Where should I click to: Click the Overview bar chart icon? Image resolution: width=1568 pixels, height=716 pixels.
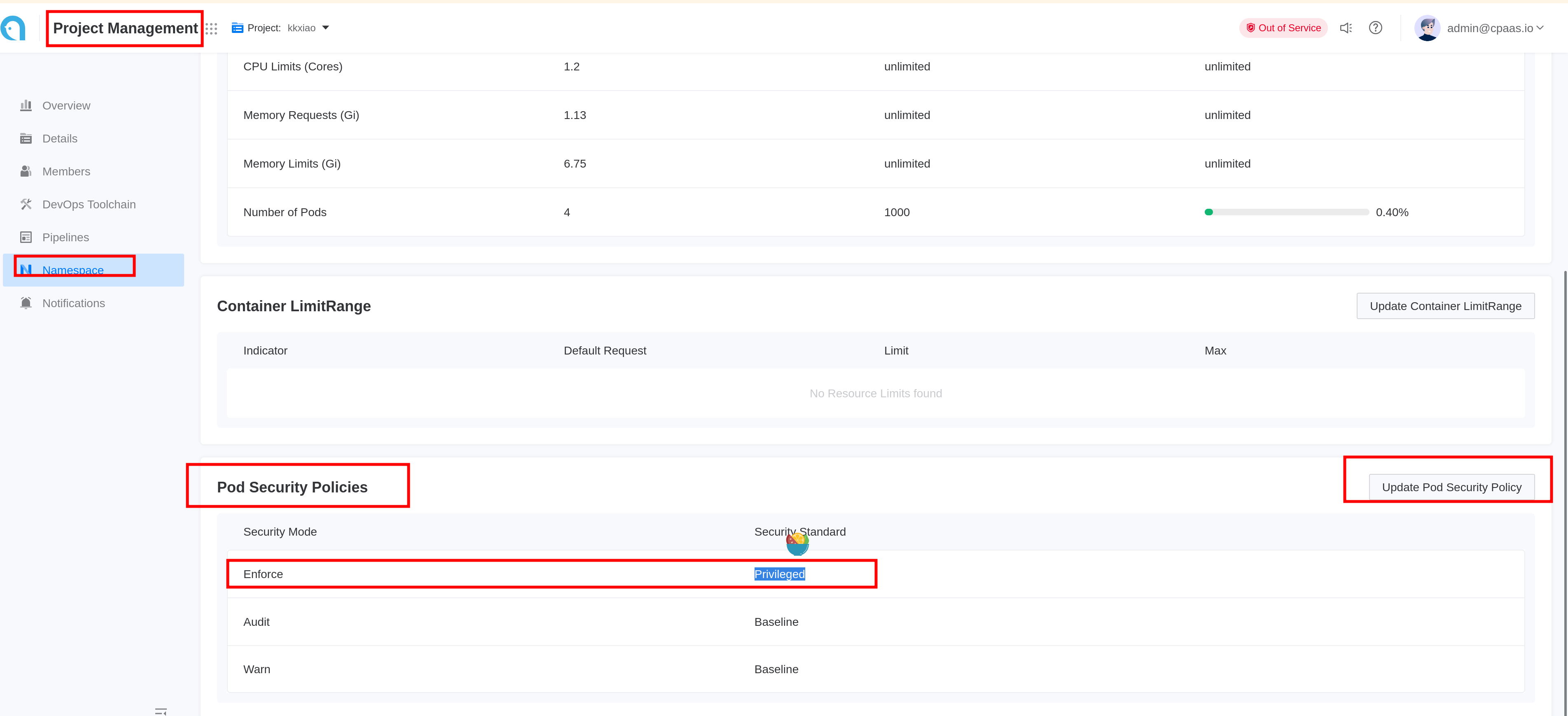[x=26, y=105]
